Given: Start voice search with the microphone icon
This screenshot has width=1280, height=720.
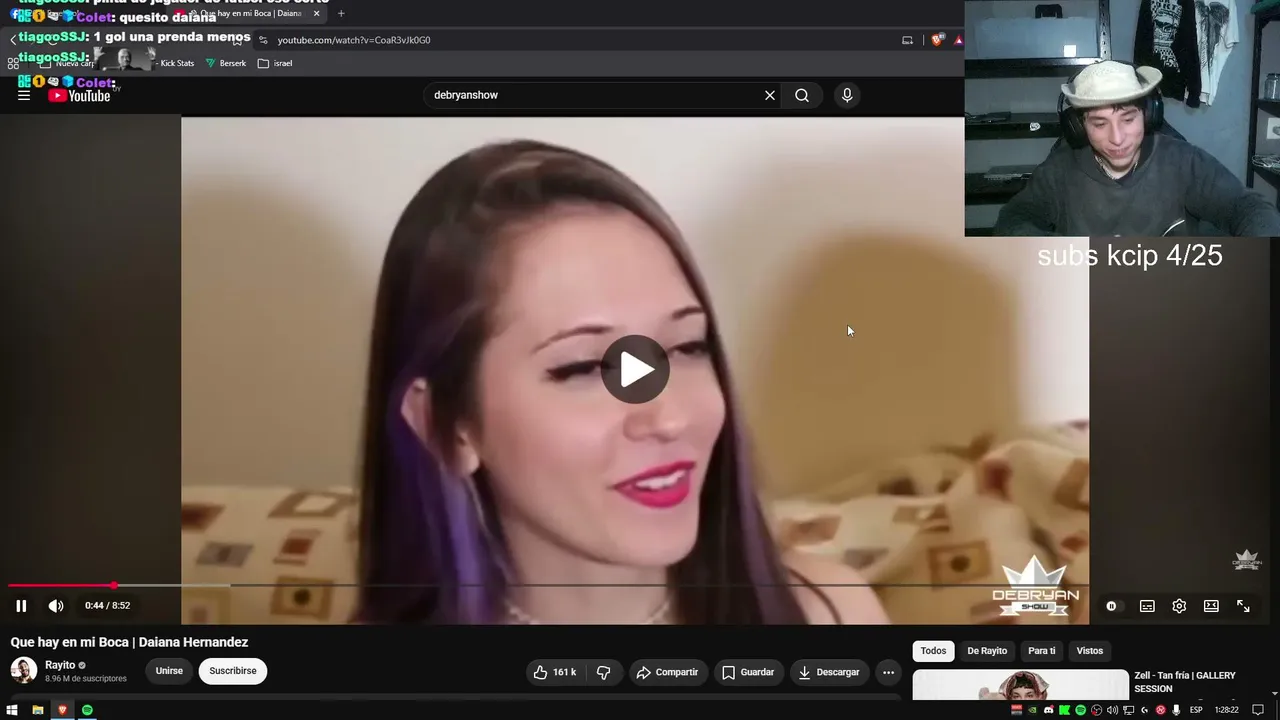Looking at the screenshot, I should click(x=847, y=95).
